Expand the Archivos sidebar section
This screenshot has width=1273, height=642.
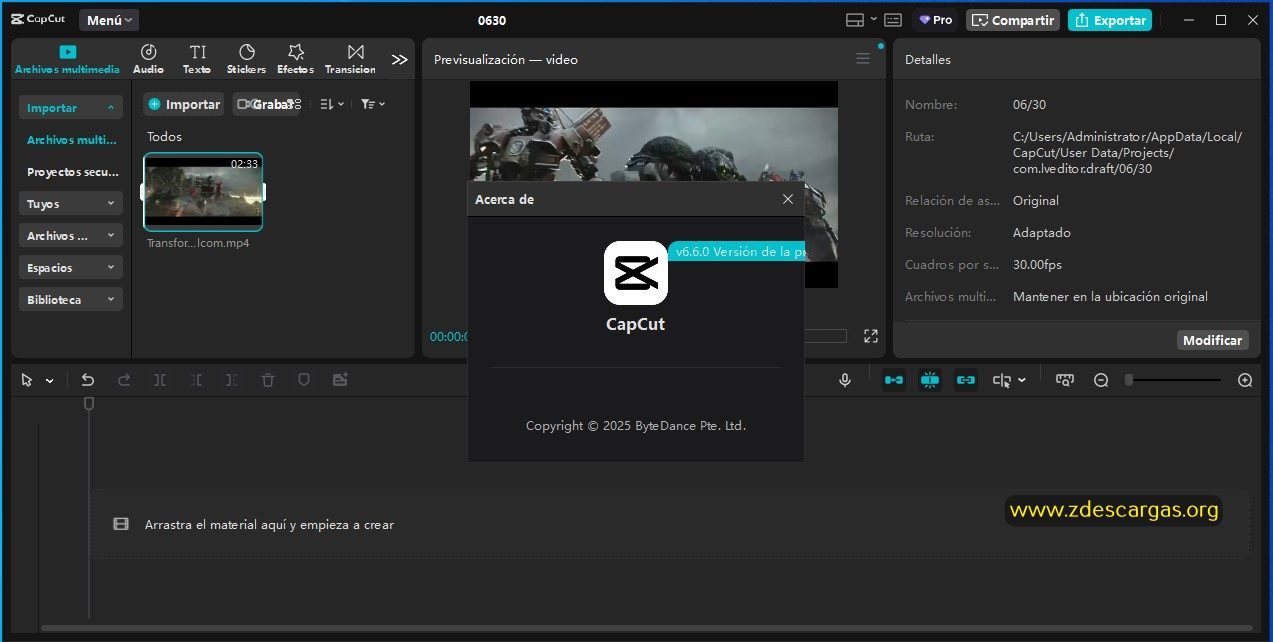(x=71, y=235)
